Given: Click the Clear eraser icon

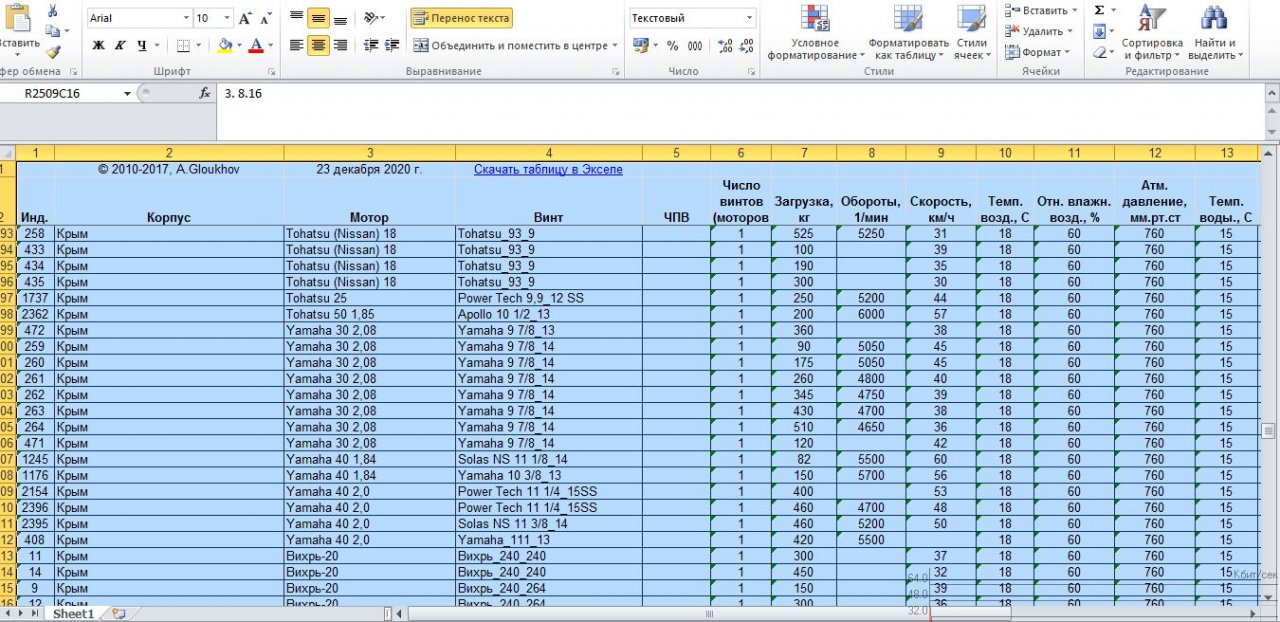Looking at the screenshot, I should coord(1099,52).
